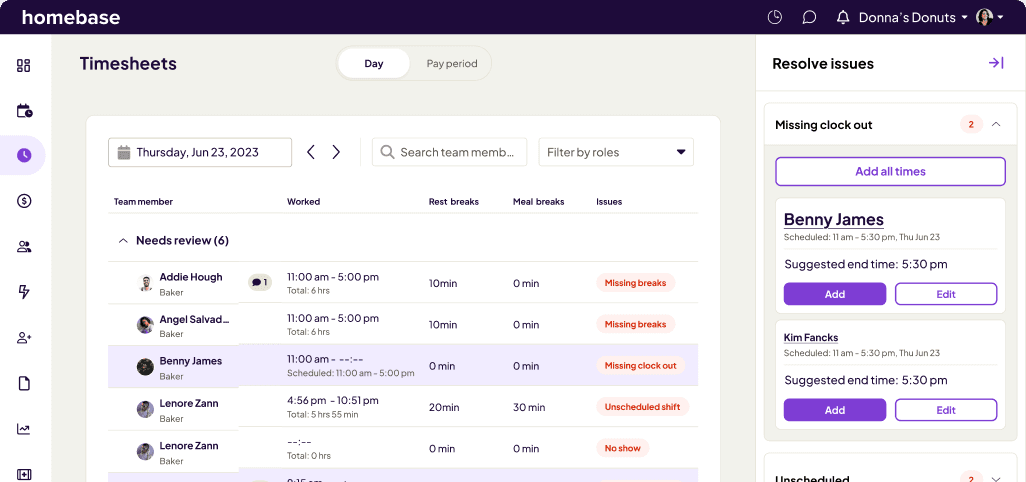1026x482 pixels.
Task: Go to previous day arrow
Action: [311, 152]
